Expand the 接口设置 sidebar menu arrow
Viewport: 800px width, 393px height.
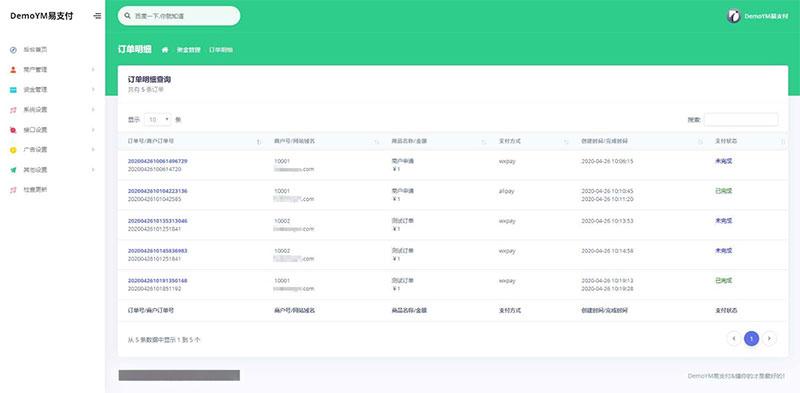coord(93,130)
